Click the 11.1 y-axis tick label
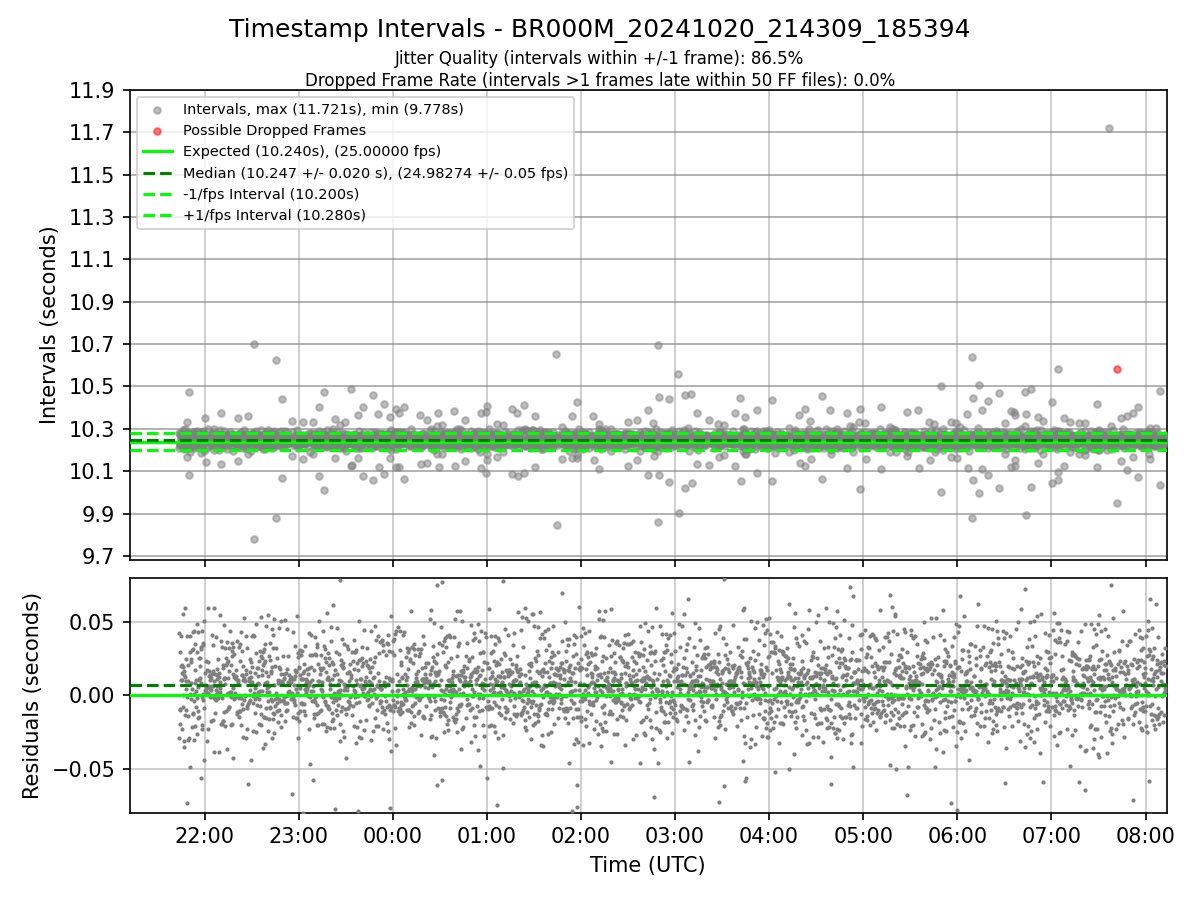 tap(91, 260)
